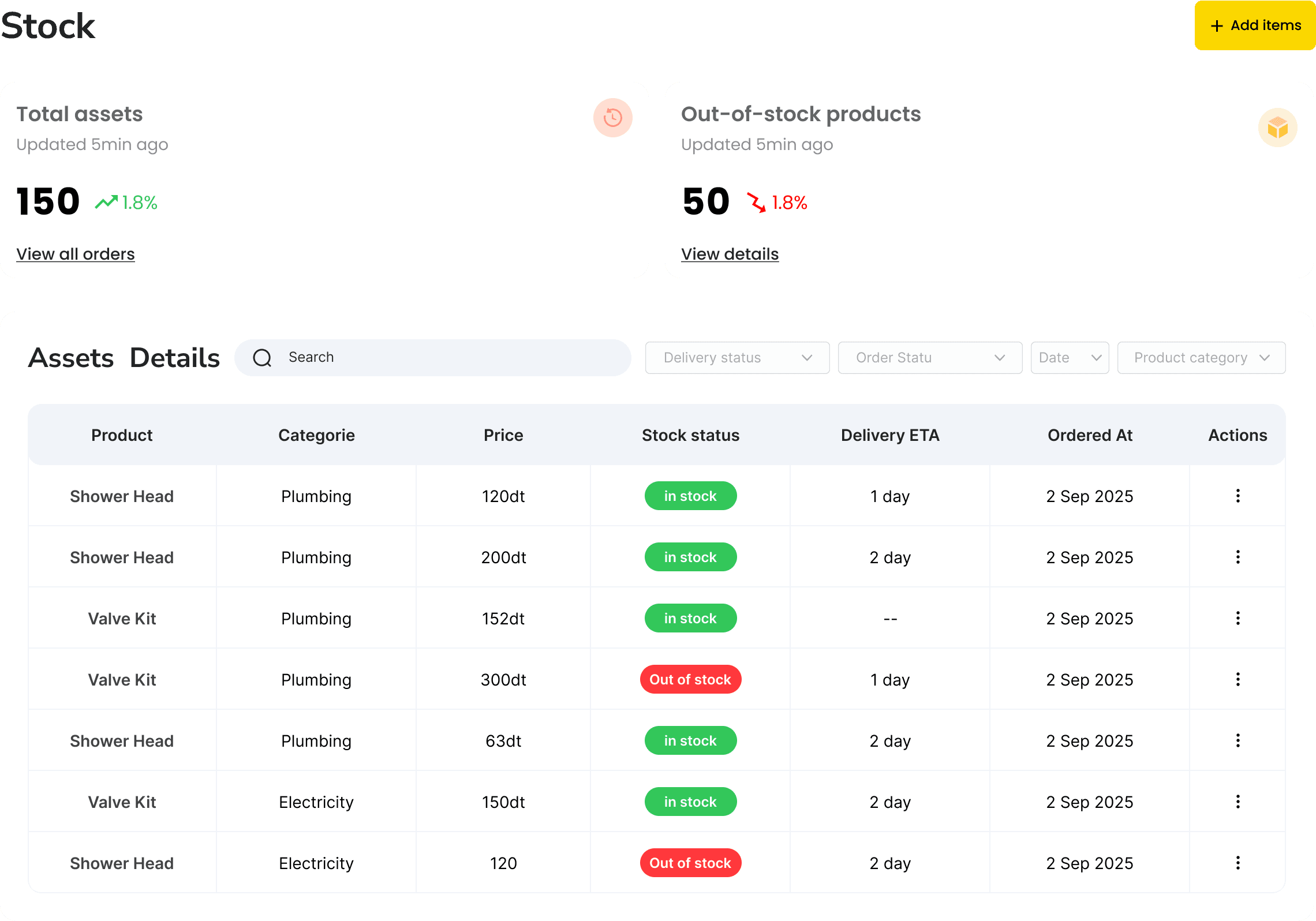Screen dimensions: 1316x921
Task: Open actions menu for 150dt Valve Kit row
Action: click(1238, 802)
